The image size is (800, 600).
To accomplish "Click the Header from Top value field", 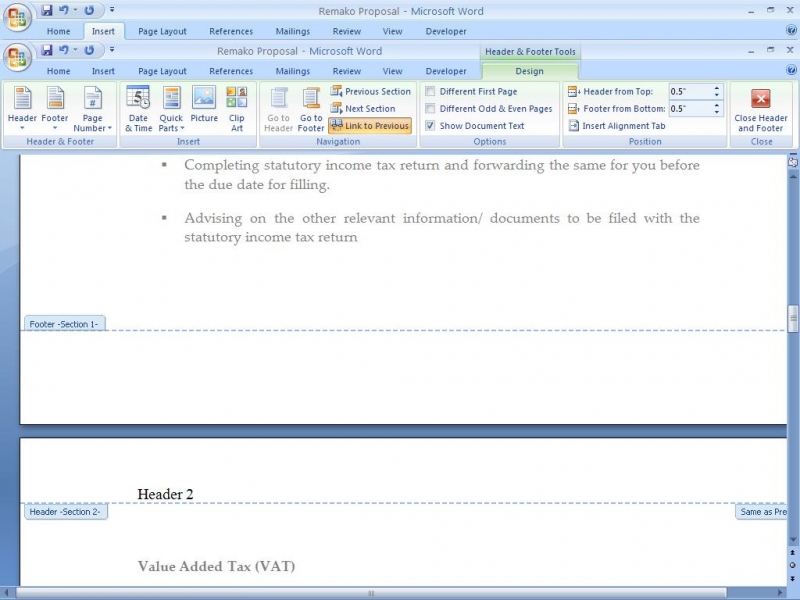I will click(690, 91).
